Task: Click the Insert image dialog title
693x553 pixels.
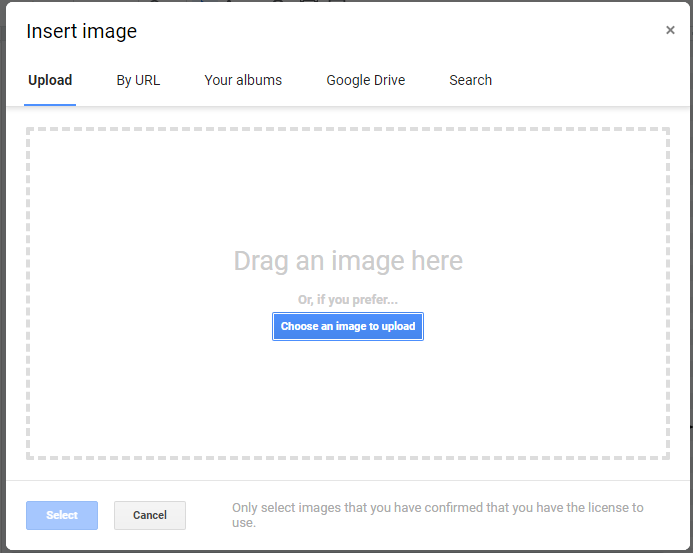Action: [82, 31]
